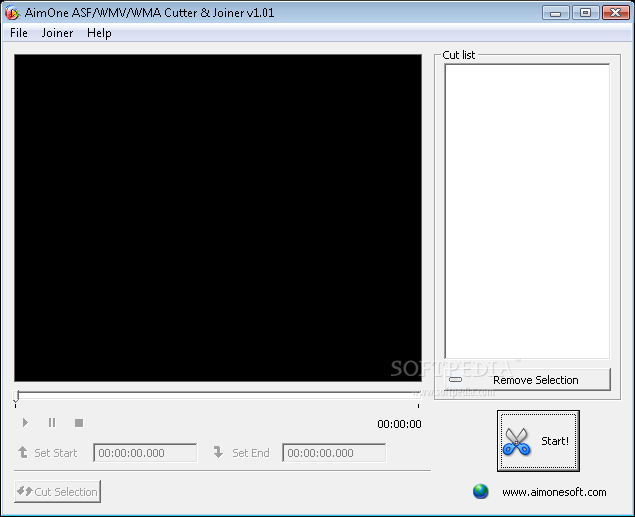This screenshot has width=635, height=517.
Task: Click the Play button
Action: (25, 423)
